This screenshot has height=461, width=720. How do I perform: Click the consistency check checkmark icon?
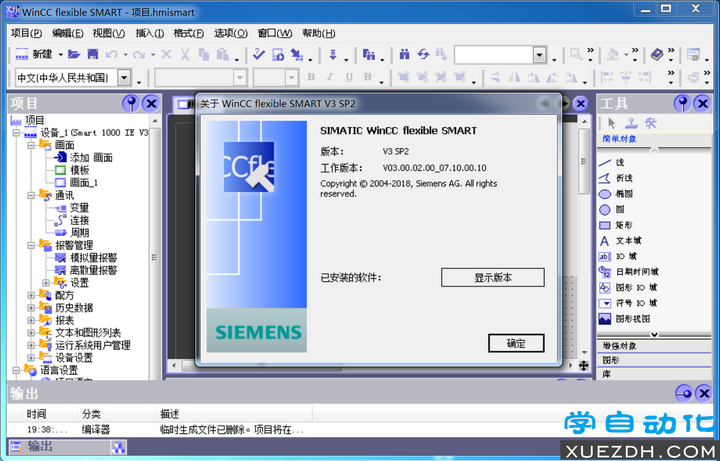click(x=259, y=54)
